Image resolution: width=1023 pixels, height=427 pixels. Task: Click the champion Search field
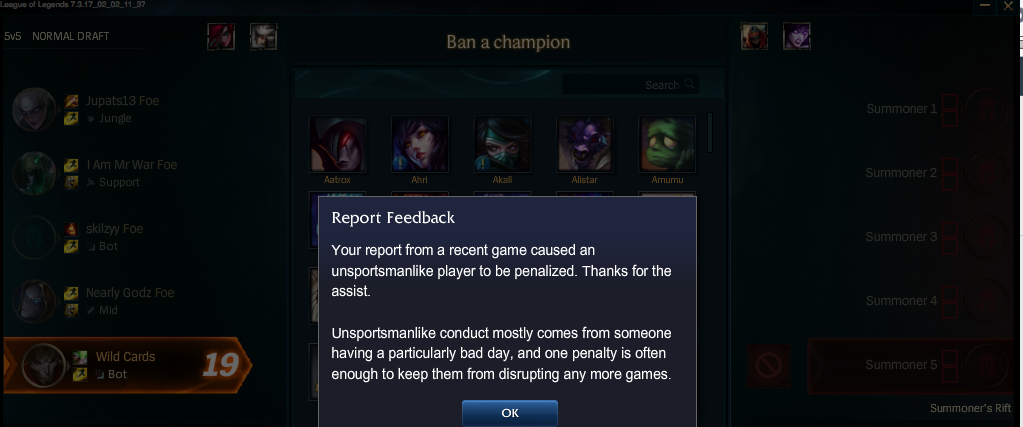[630, 84]
